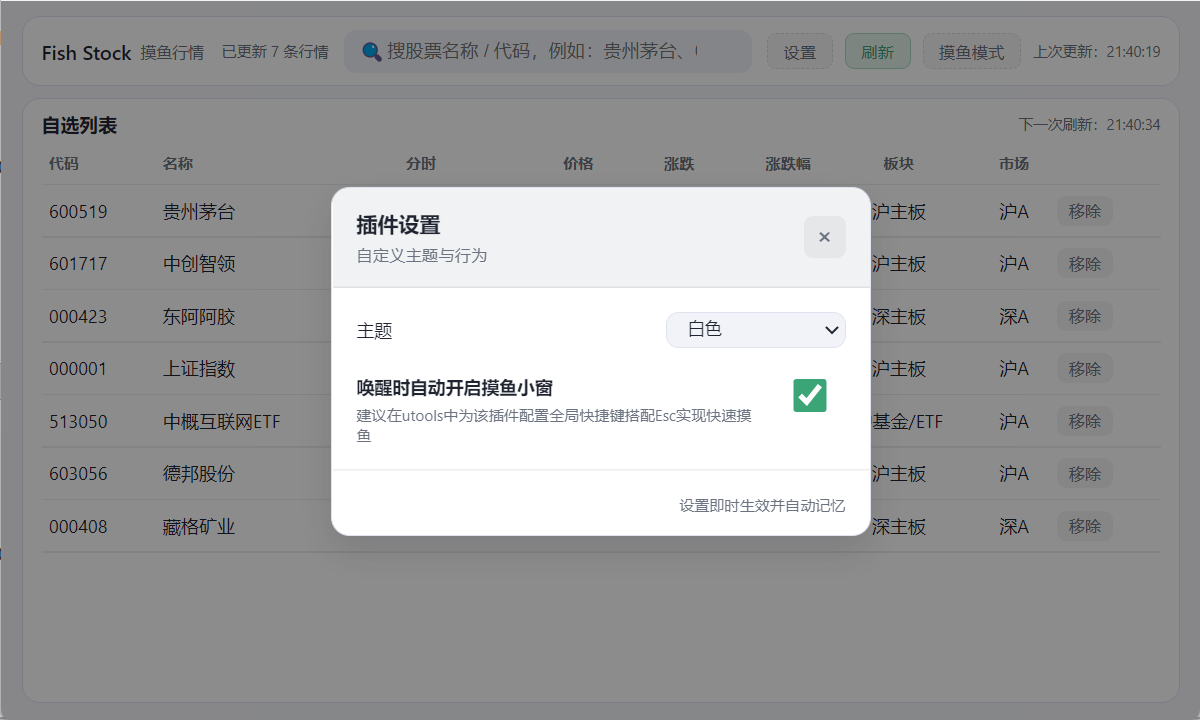Remove 中创智领 from the list

(x=1084, y=264)
